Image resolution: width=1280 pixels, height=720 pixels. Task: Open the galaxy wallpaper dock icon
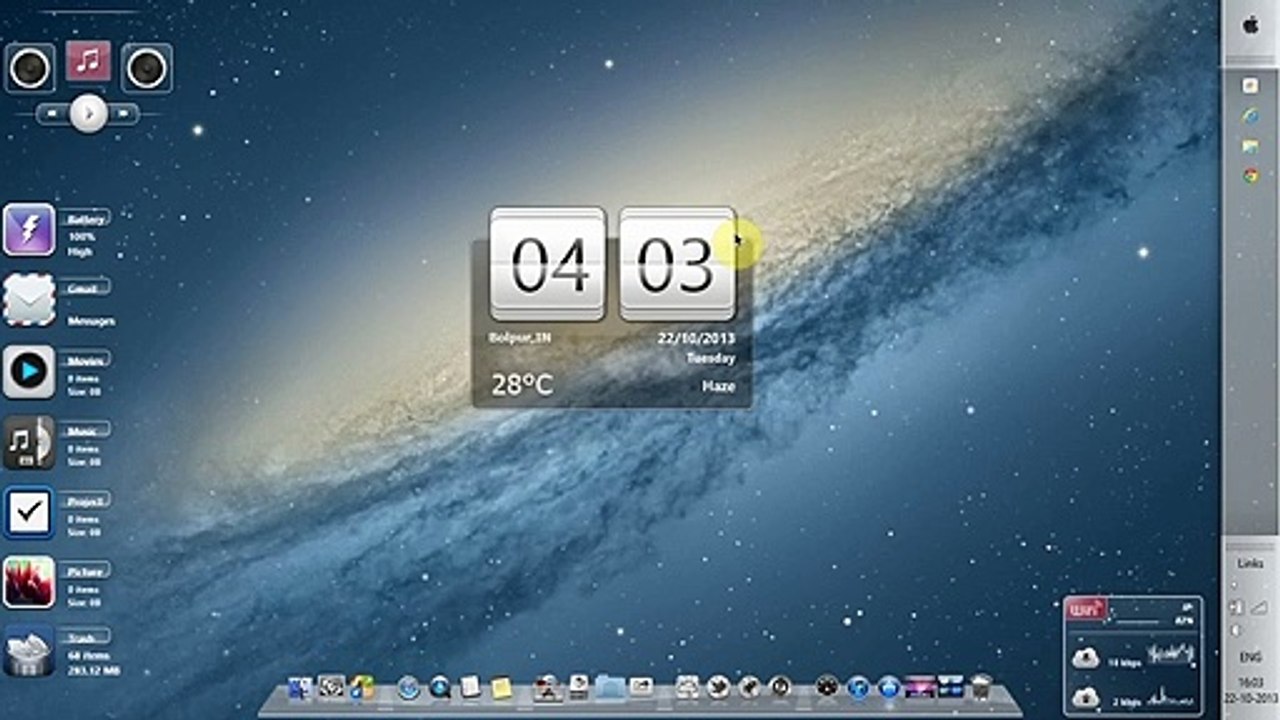point(919,687)
